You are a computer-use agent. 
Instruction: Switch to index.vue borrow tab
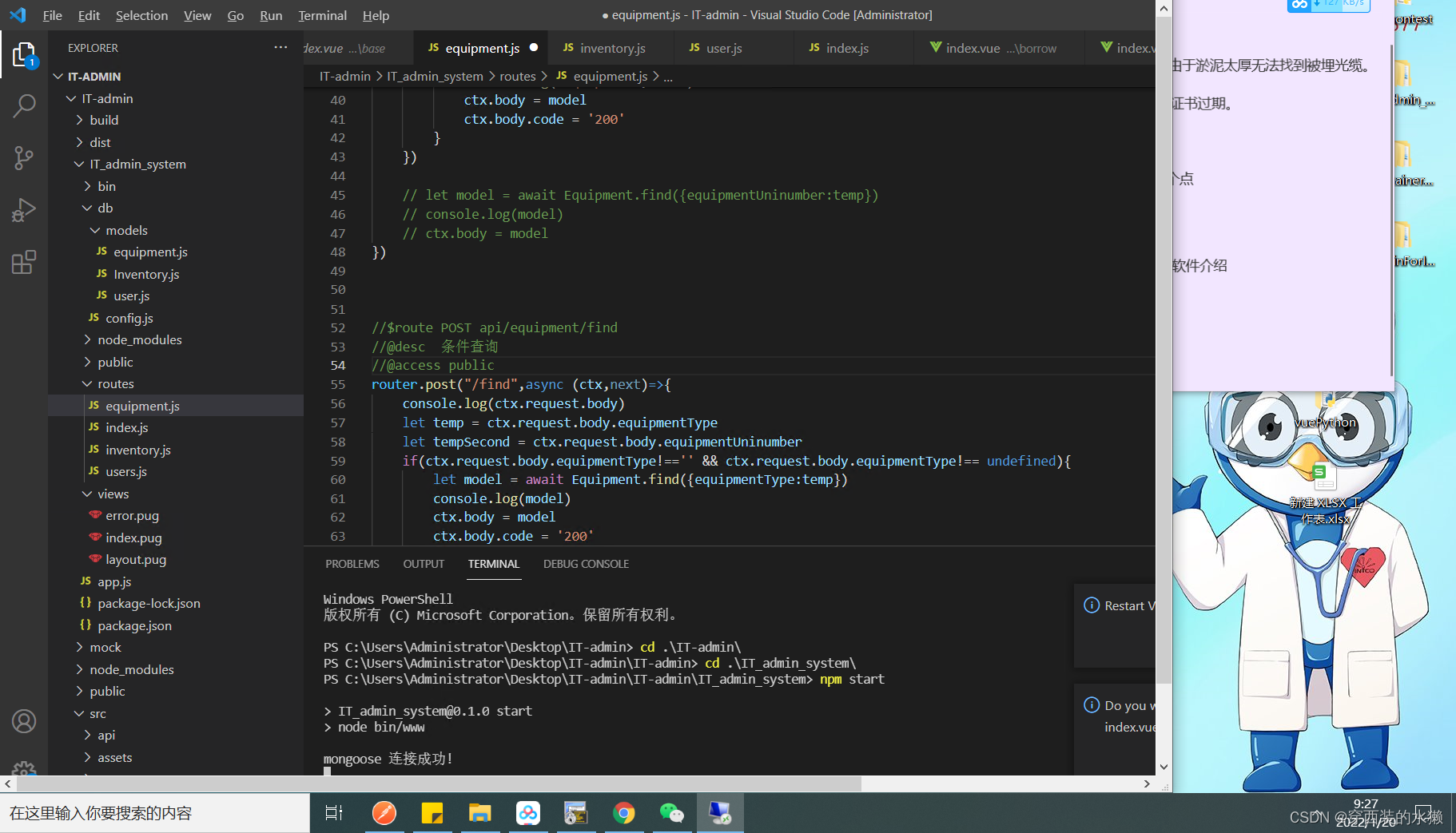tap(1000, 48)
